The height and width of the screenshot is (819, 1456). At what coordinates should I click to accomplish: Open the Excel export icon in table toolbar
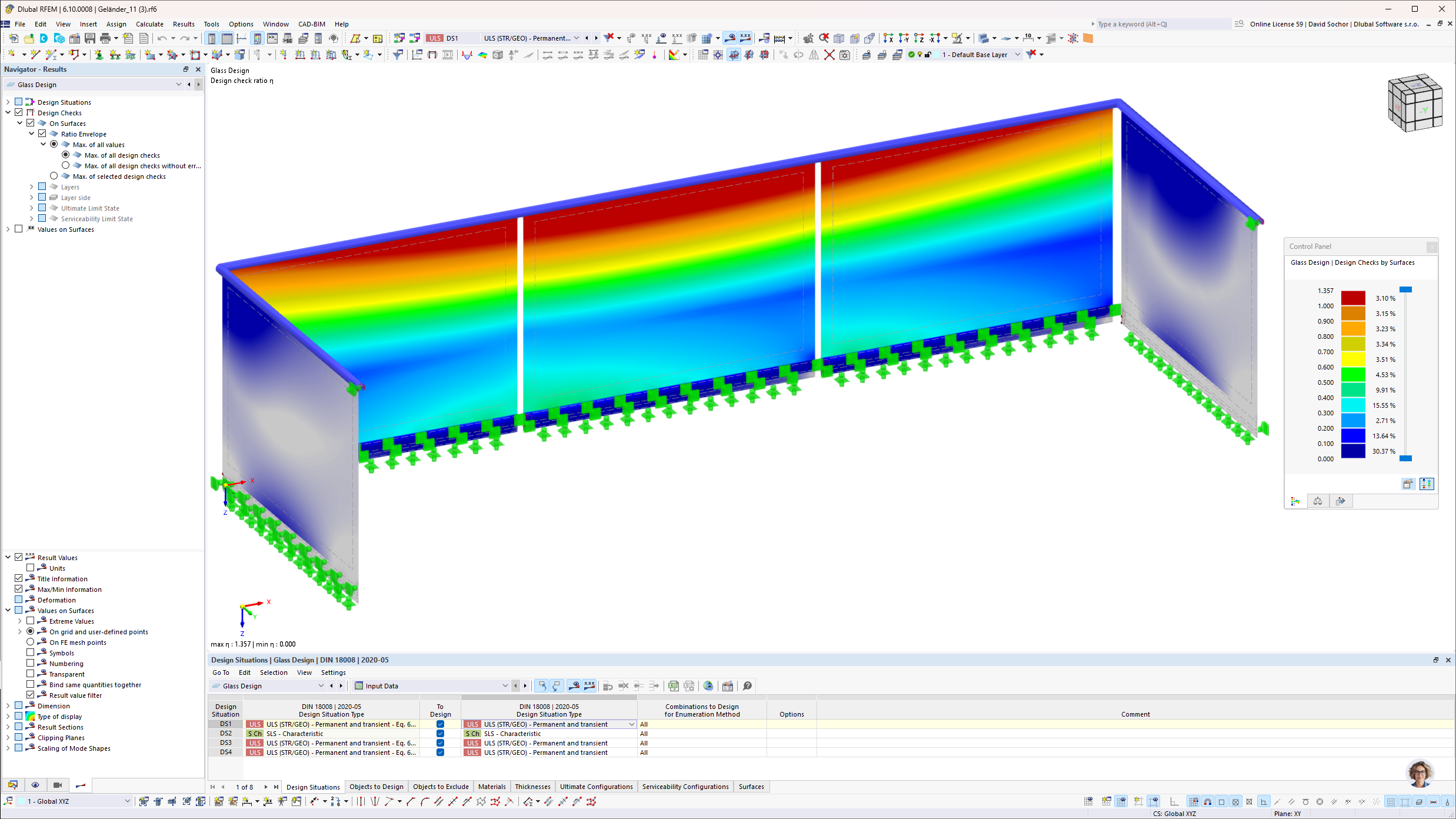coord(674,685)
